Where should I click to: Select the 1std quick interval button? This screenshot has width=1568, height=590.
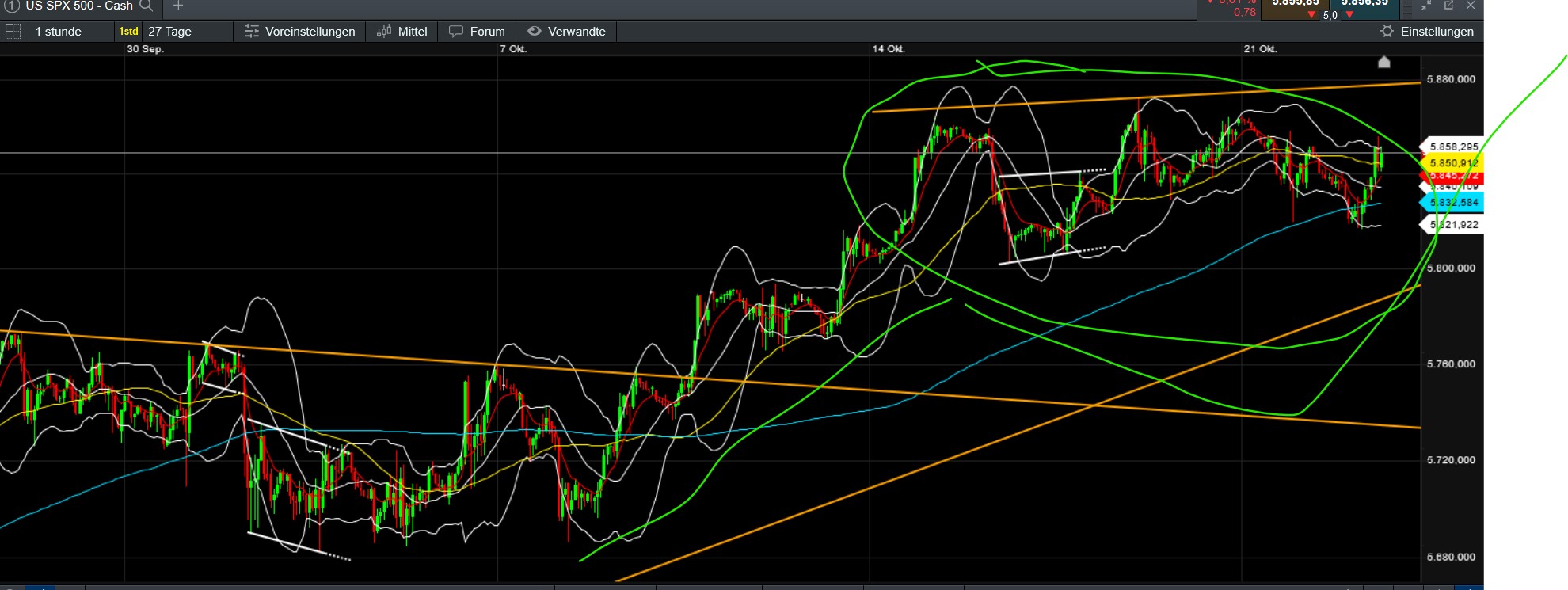128,32
